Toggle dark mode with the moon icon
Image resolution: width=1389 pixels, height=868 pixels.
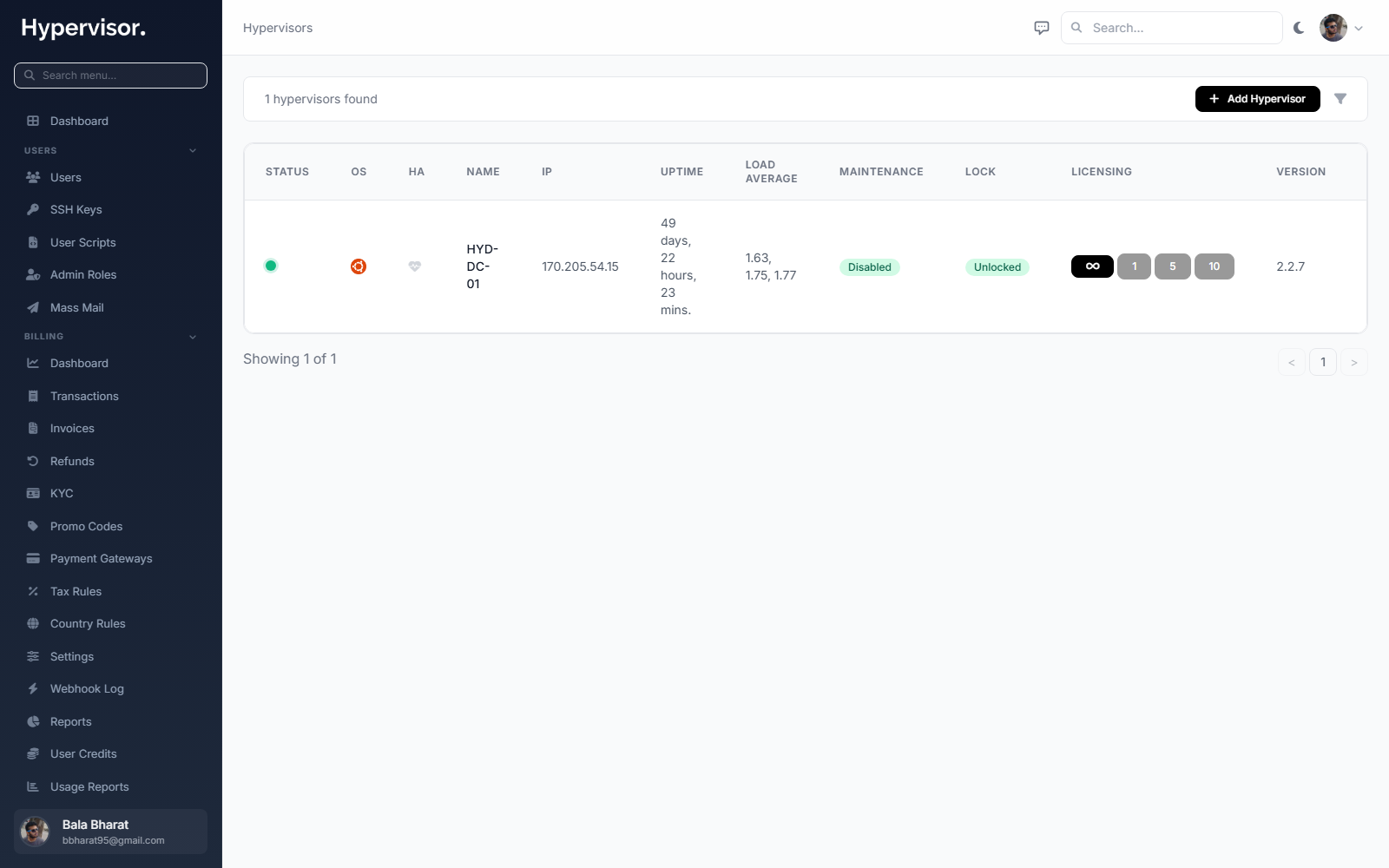(1299, 28)
